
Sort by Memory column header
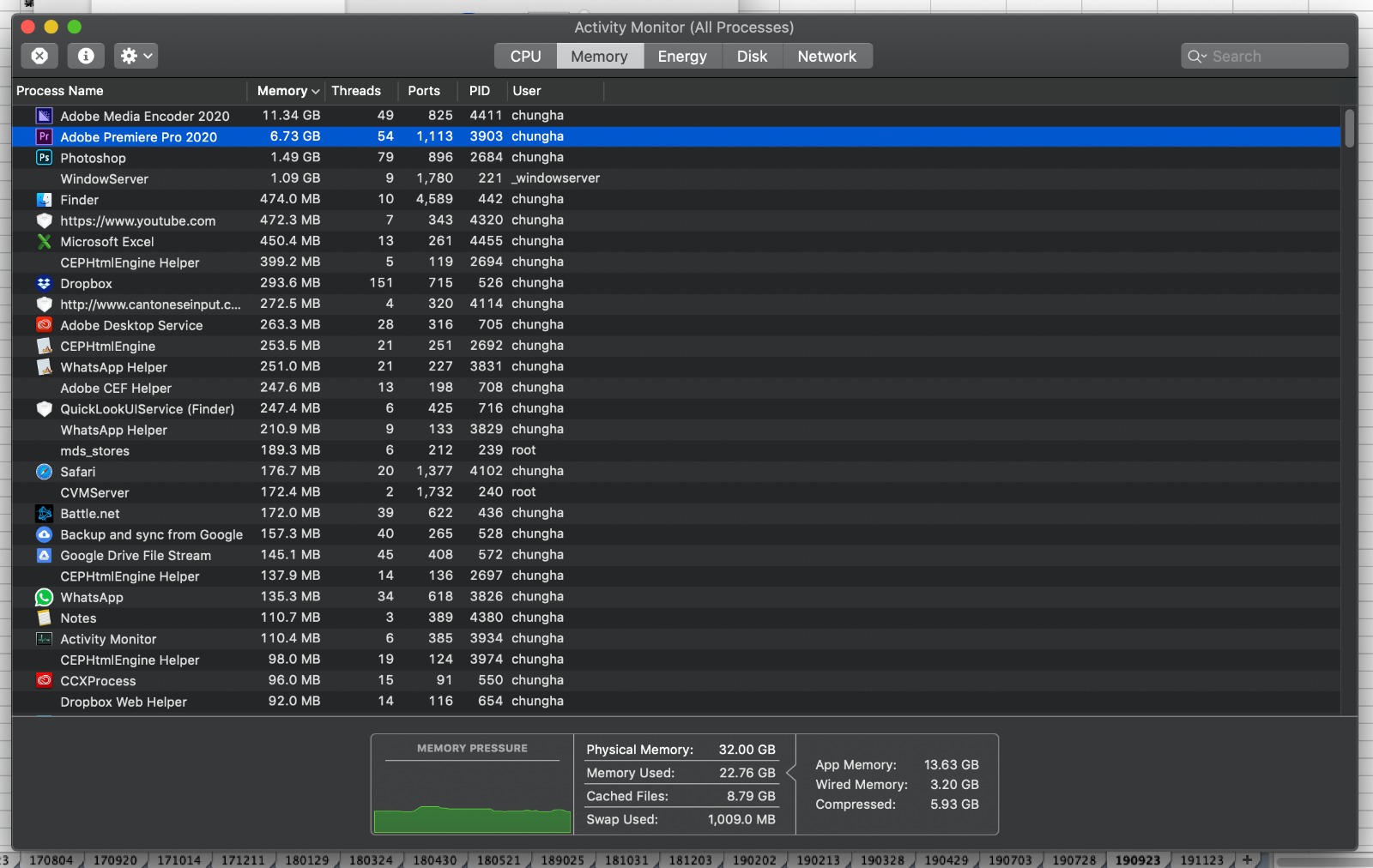[287, 91]
